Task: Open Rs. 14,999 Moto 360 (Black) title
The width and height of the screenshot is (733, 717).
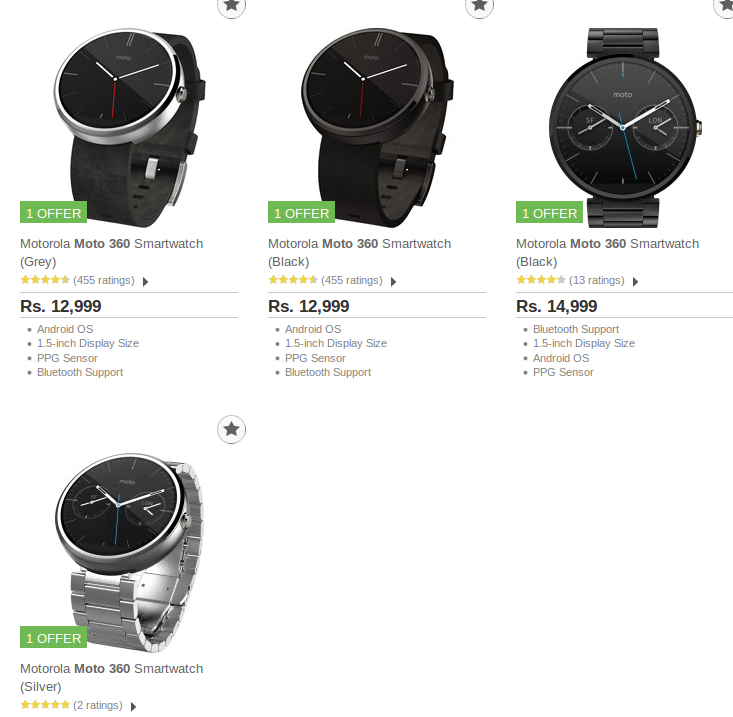Action: [x=607, y=252]
